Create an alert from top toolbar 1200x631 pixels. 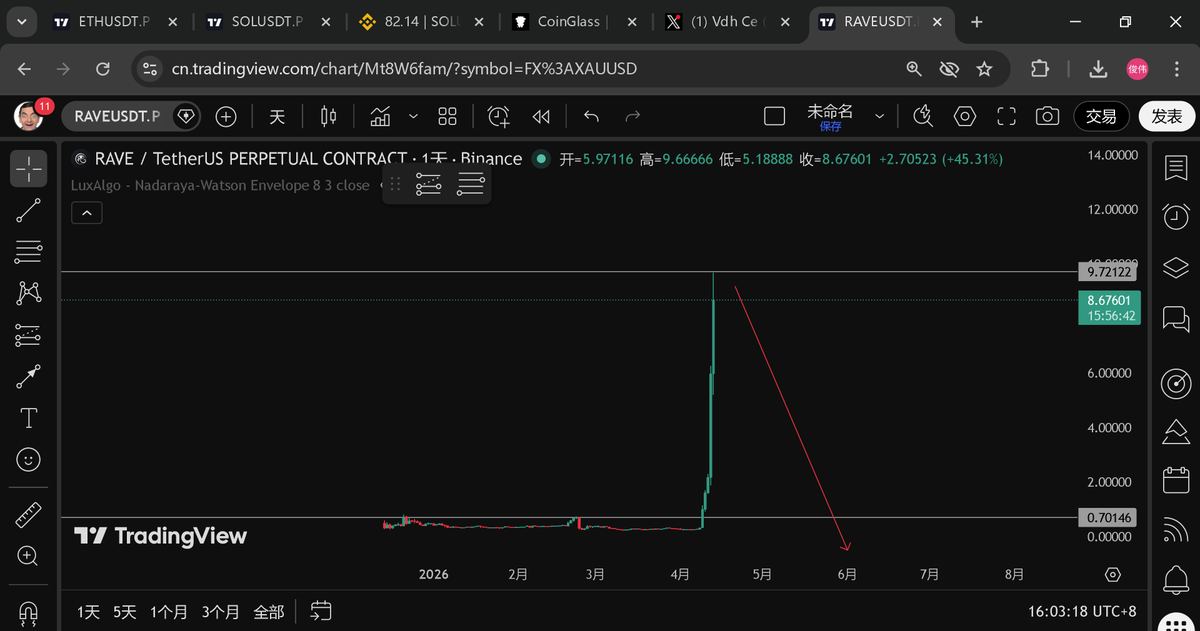click(499, 117)
